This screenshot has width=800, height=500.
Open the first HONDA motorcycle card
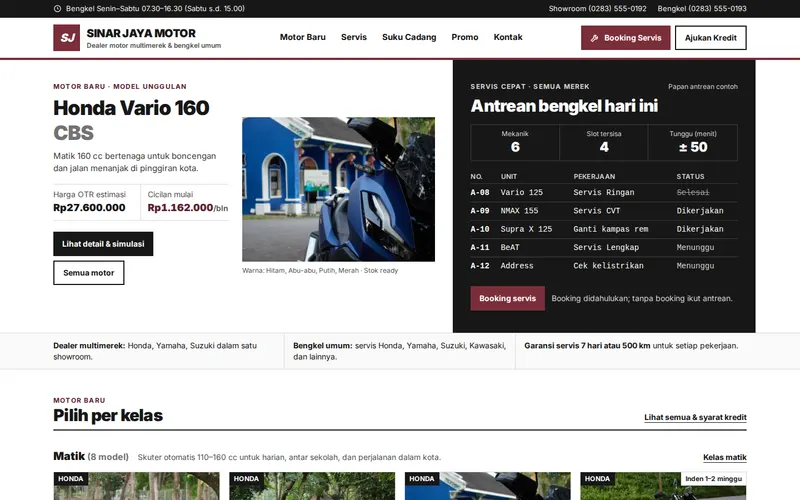(136, 486)
